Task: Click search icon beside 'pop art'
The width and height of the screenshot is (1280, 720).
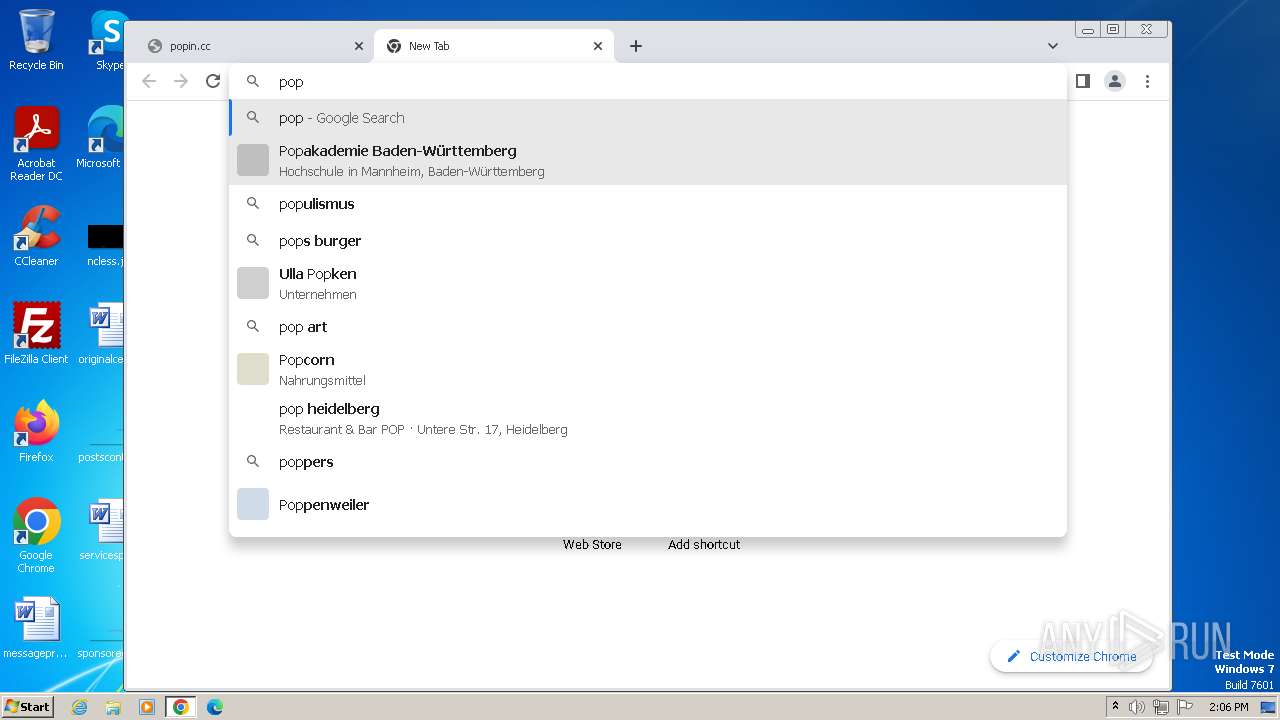Action: coord(253,327)
